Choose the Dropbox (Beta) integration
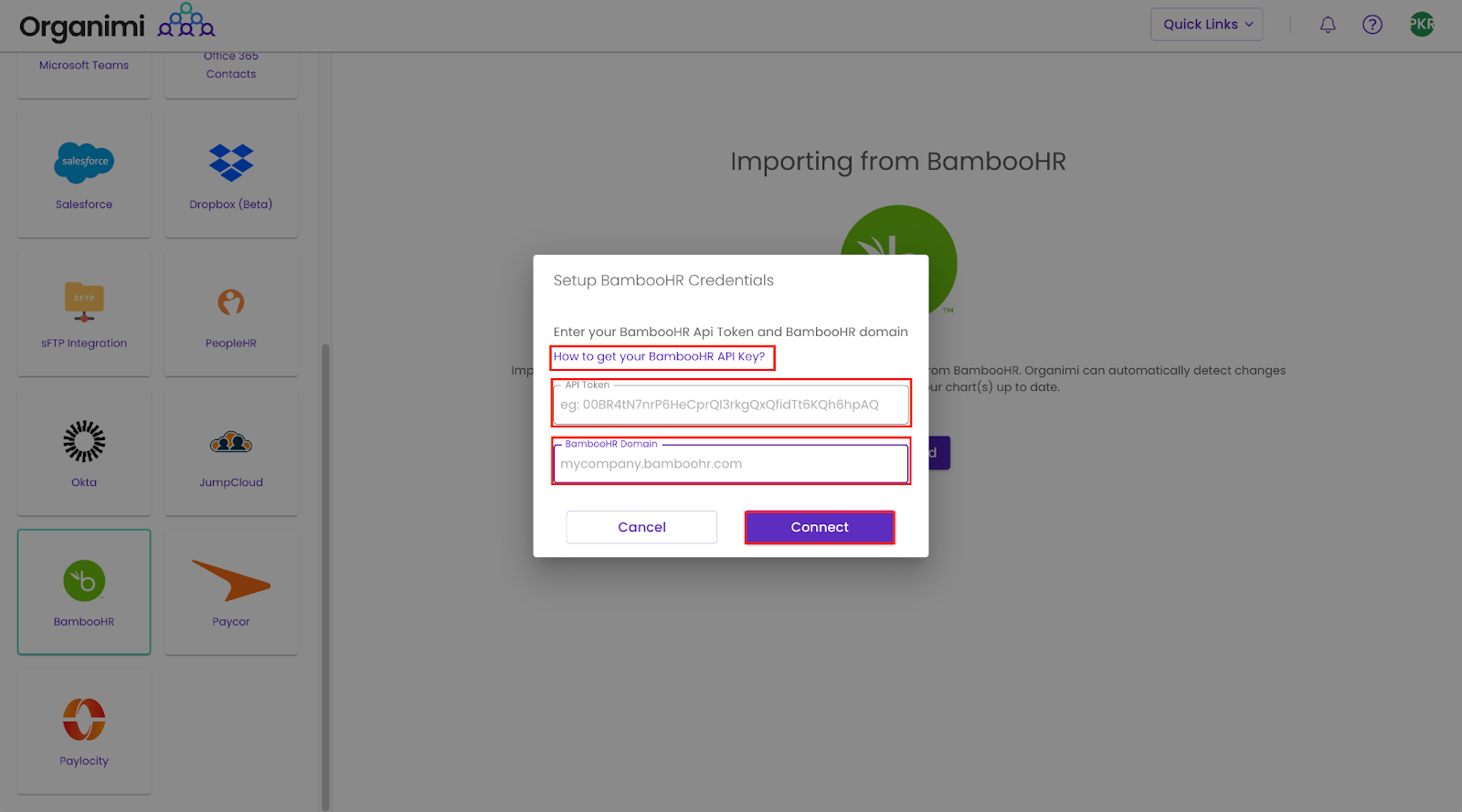Image resolution: width=1462 pixels, height=812 pixels. 231,175
